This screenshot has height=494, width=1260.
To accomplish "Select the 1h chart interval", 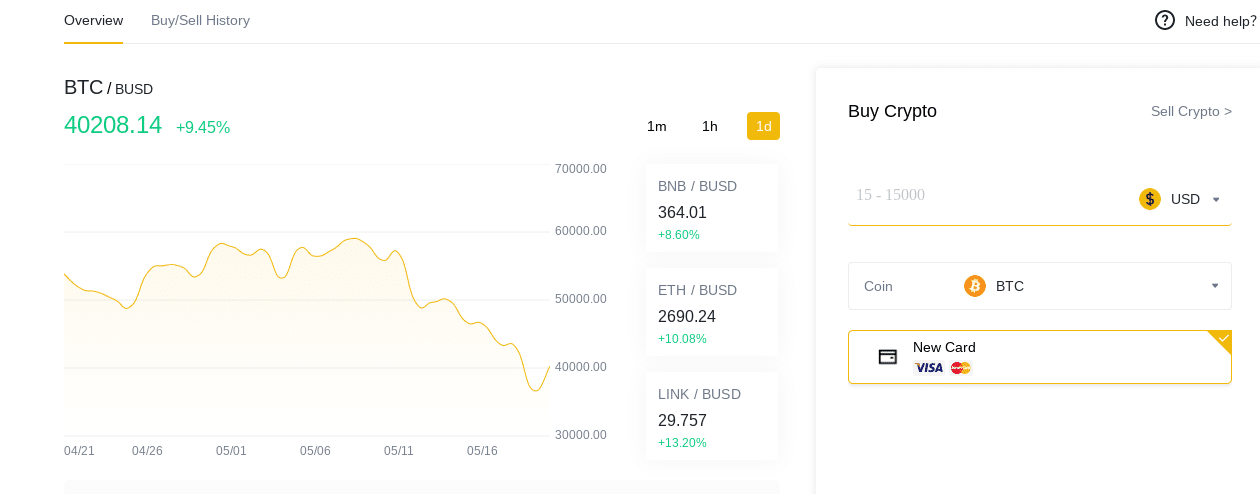I will [x=710, y=126].
